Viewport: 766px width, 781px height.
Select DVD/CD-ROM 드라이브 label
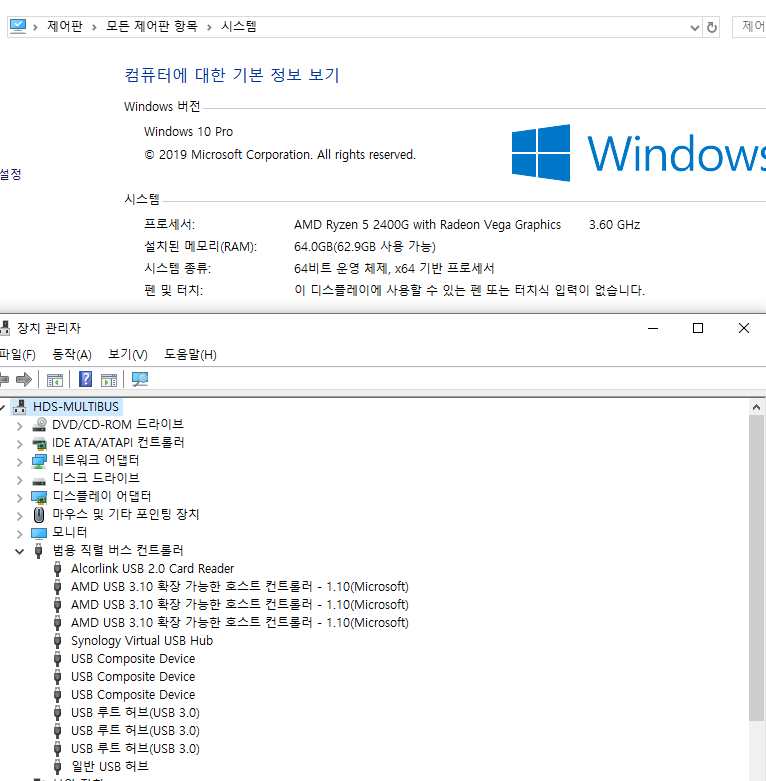pyautogui.click(x=118, y=424)
